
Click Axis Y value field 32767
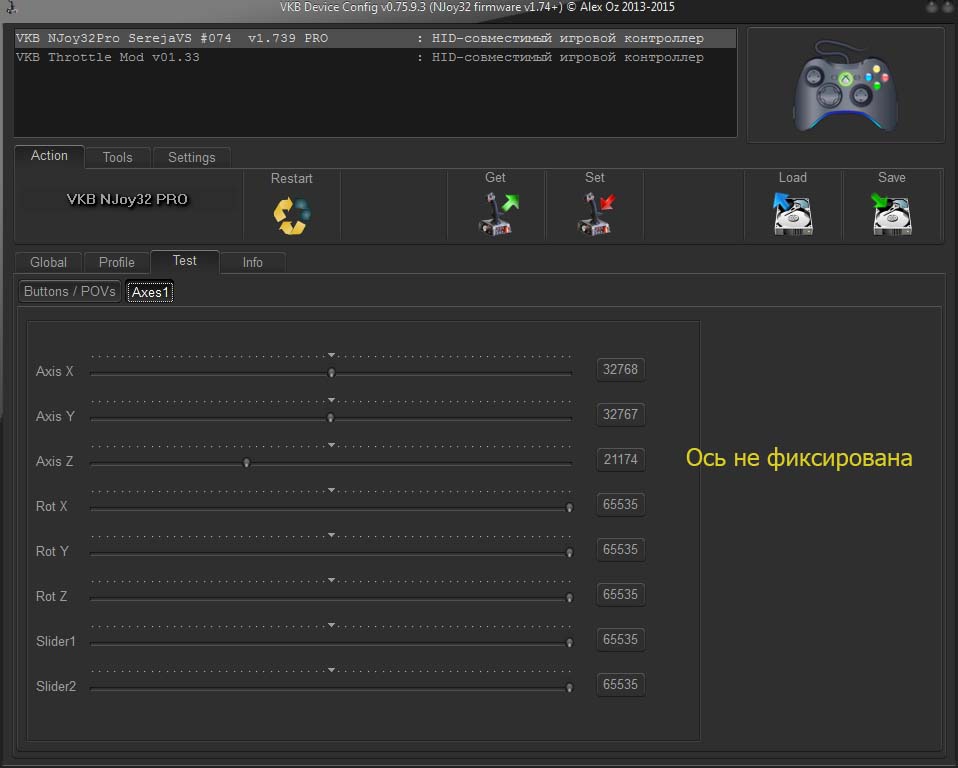click(620, 414)
